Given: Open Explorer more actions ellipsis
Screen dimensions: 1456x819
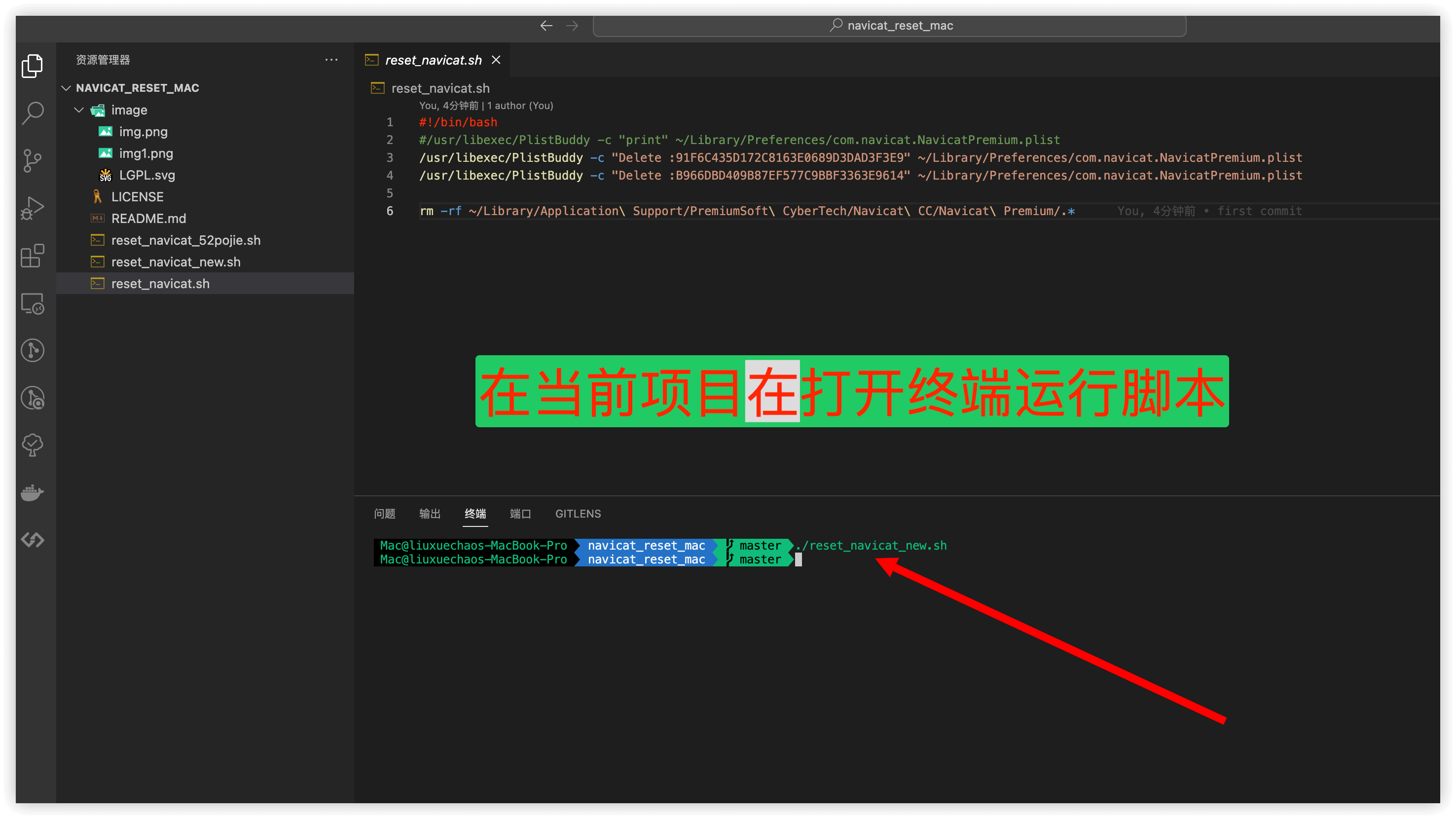Looking at the screenshot, I should pyautogui.click(x=331, y=59).
